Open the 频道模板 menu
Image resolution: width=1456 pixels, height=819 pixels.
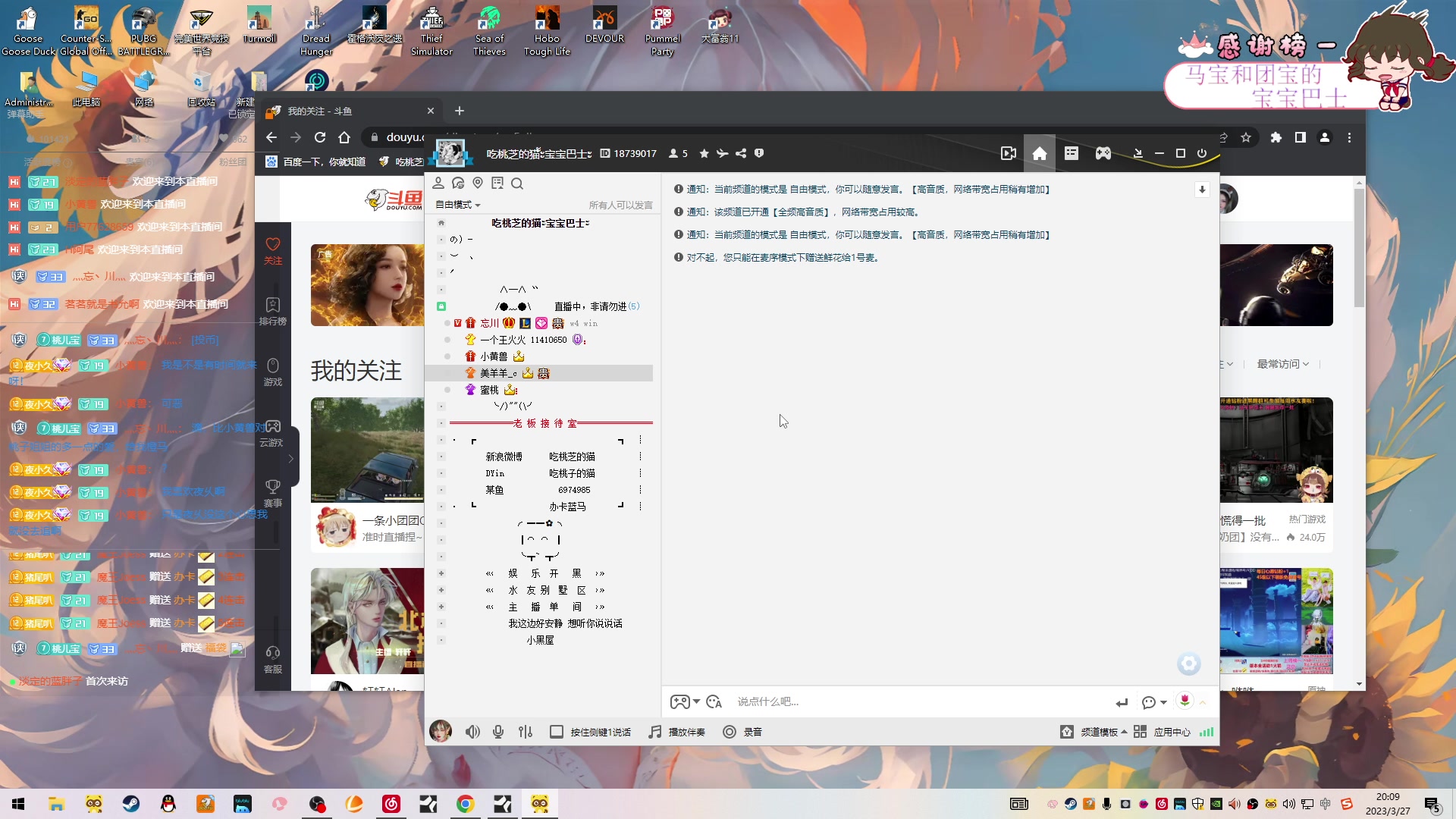1094,732
